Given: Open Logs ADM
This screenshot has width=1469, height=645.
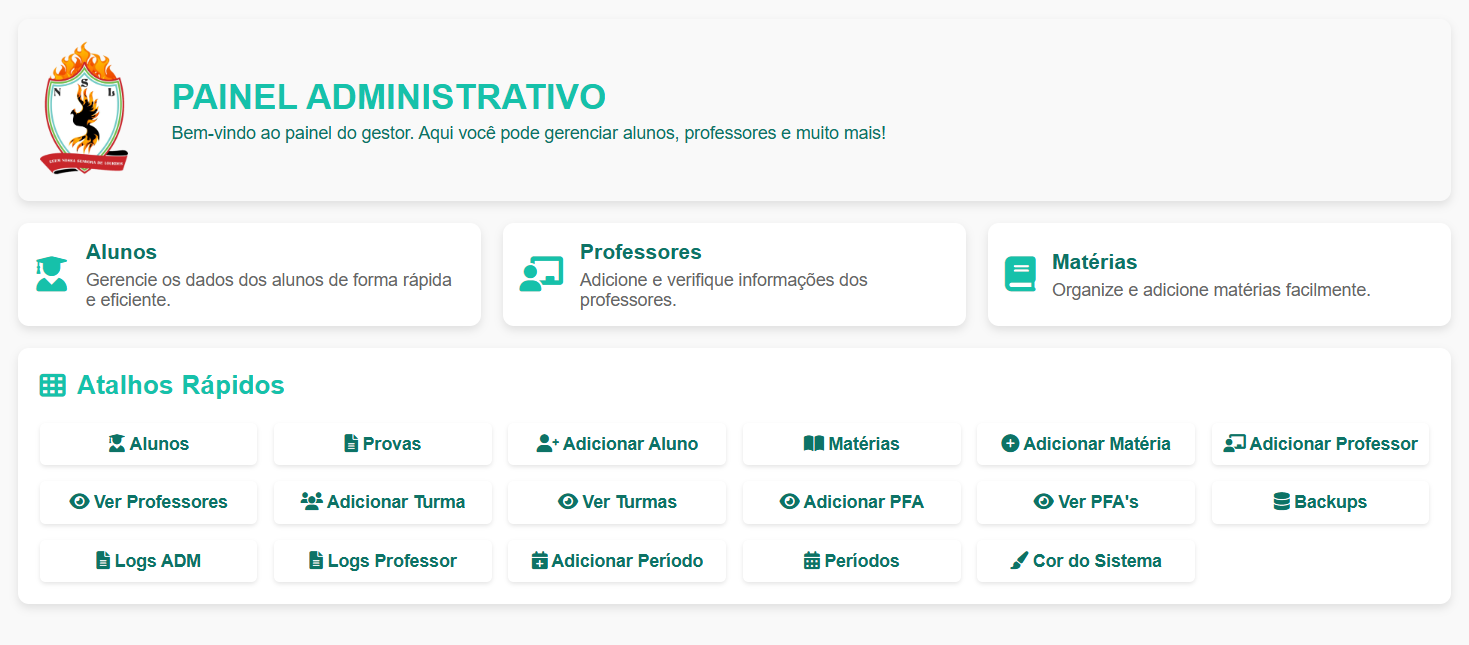Looking at the screenshot, I should (148, 561).
